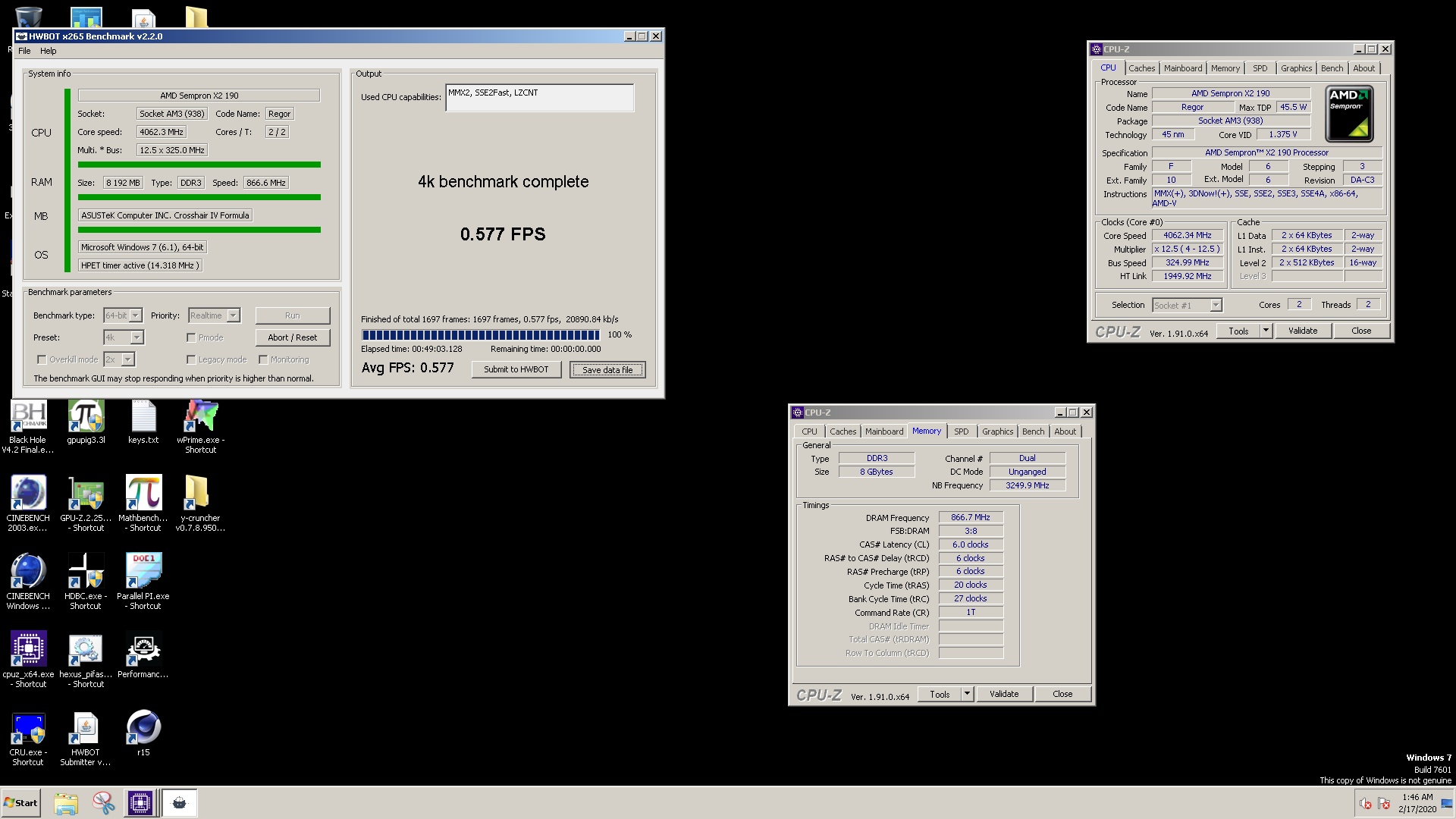Open Windows Explorer from the taskbar
Screen dimensions: 1456x819
point(66,803)
